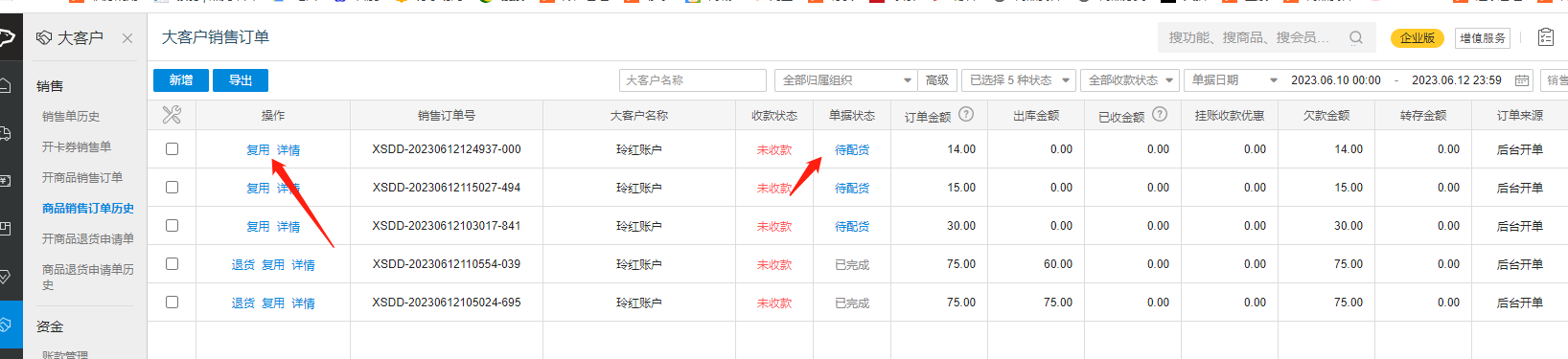This screenshot has width=1568, height=359.
Task: Open the 单据日期 dropdown
Action: 1233,80
